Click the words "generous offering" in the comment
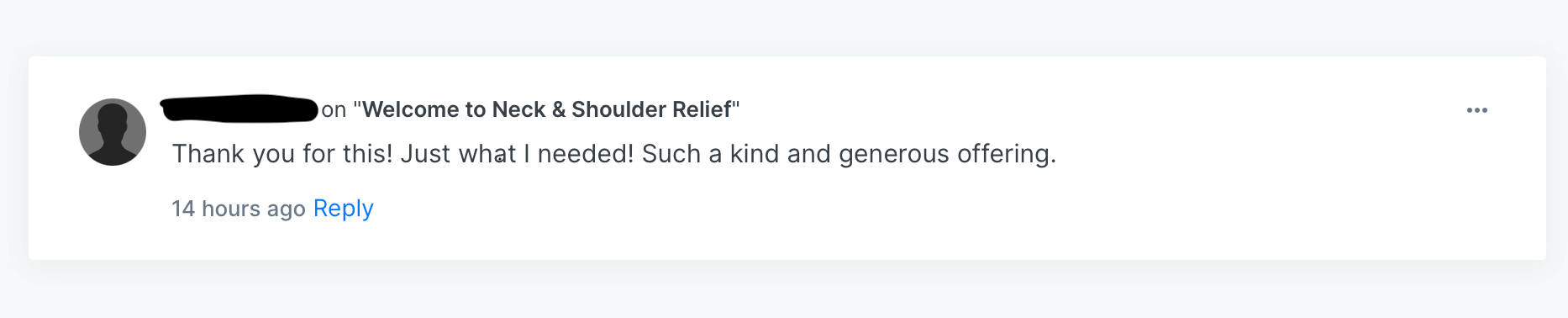 [947, 154]
